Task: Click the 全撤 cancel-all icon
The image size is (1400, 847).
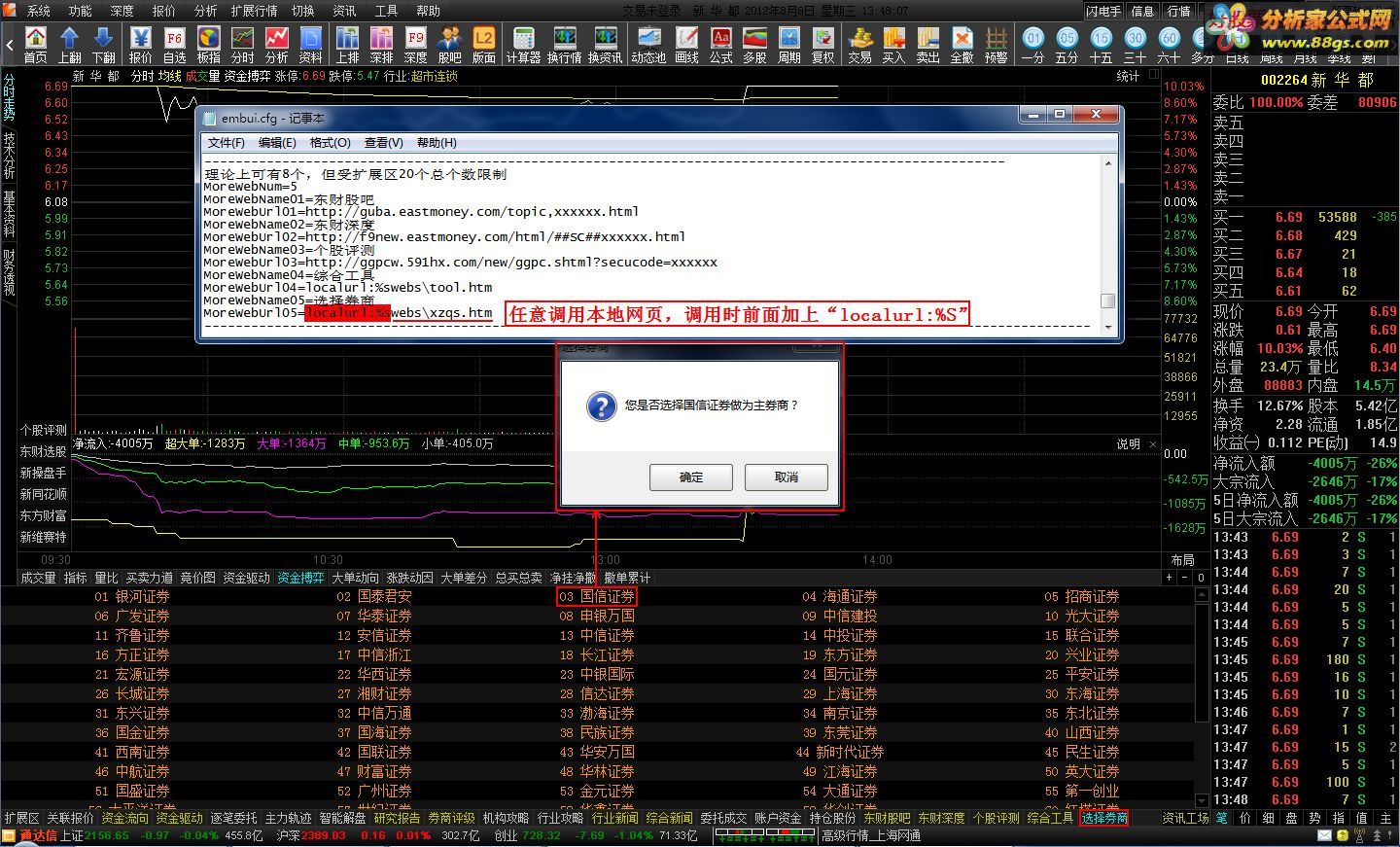Action: click(962, 45)
